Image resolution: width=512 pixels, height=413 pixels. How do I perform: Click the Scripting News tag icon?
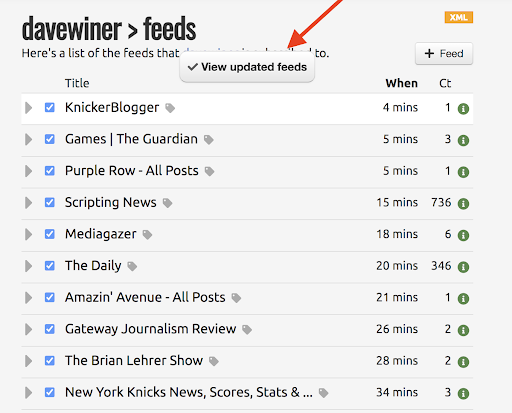pos(167,203)
